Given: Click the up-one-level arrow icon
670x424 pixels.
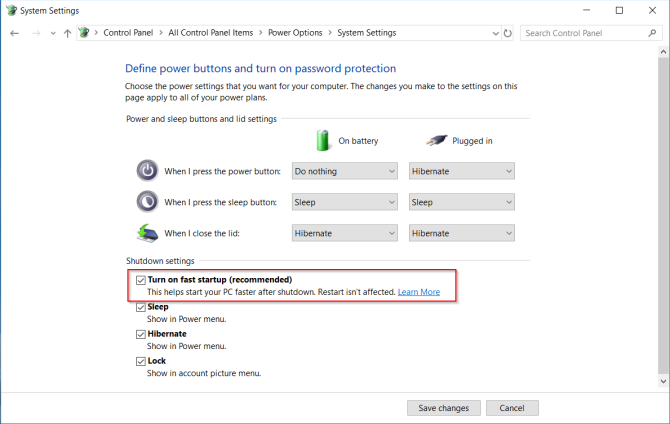Looking at the screenshot, I should pyautogui.click(x=67, y=33).
